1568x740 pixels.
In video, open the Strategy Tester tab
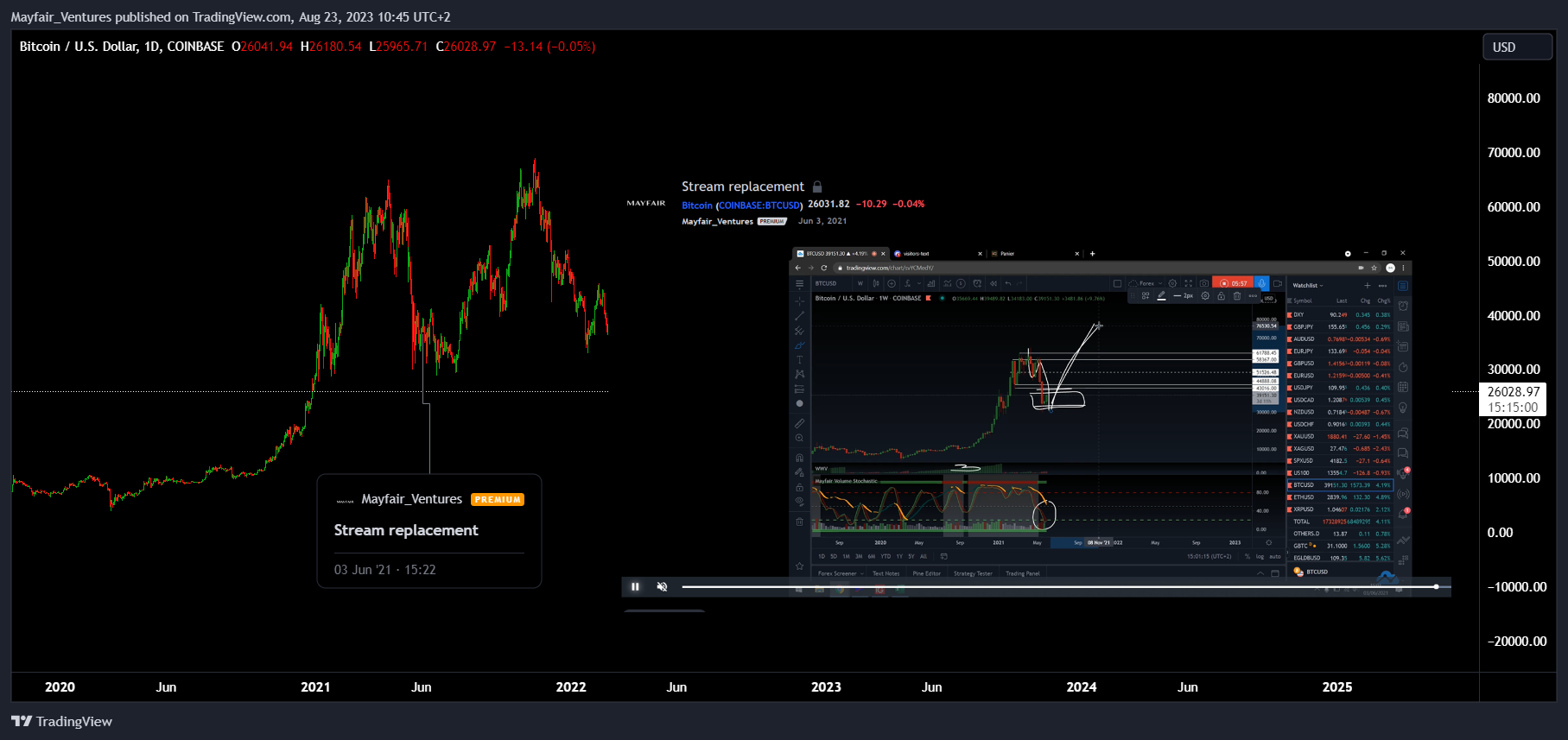973,573
